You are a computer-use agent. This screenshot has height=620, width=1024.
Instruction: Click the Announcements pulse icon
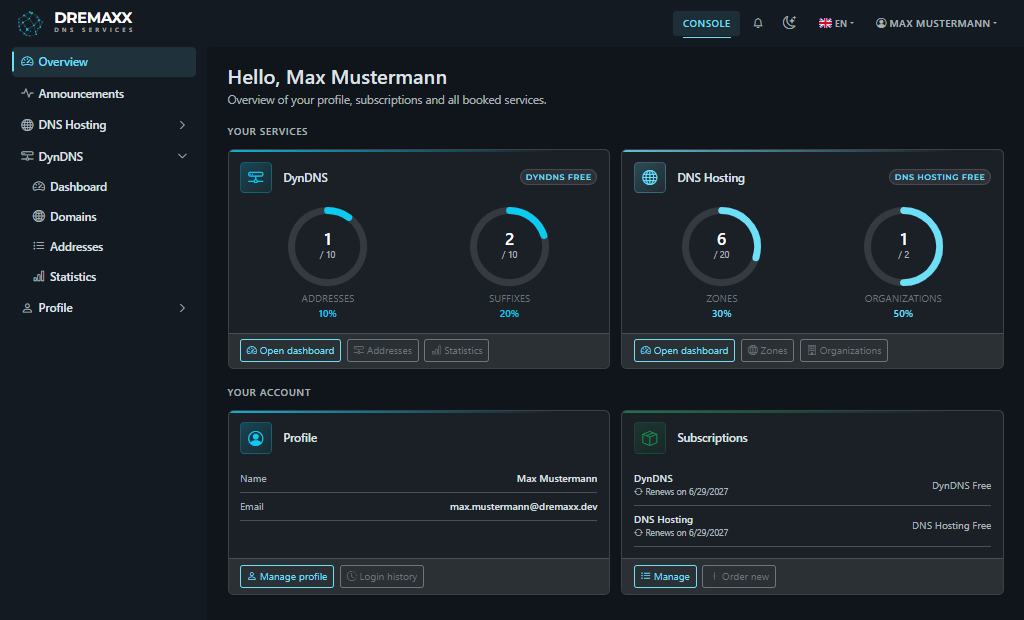(27, 93)
